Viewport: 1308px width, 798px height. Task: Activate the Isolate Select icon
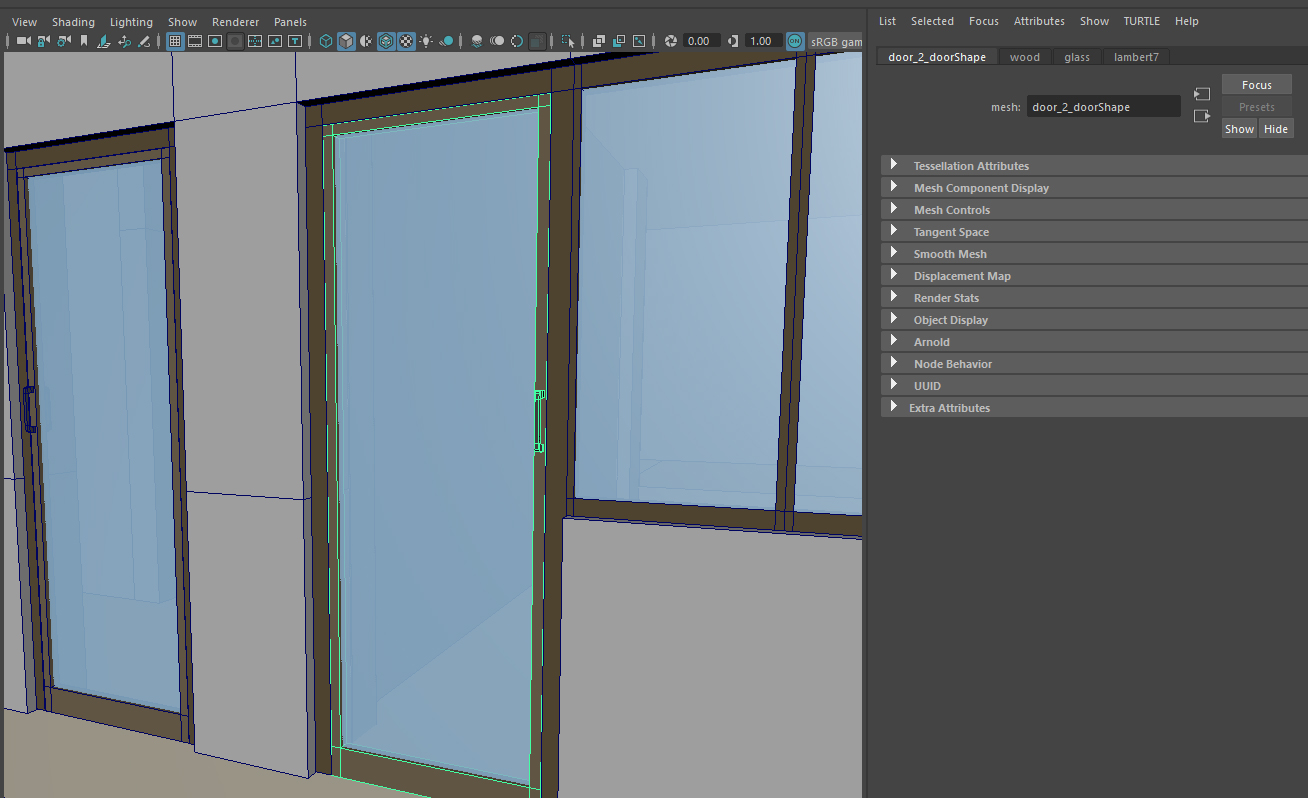(566, 41)
